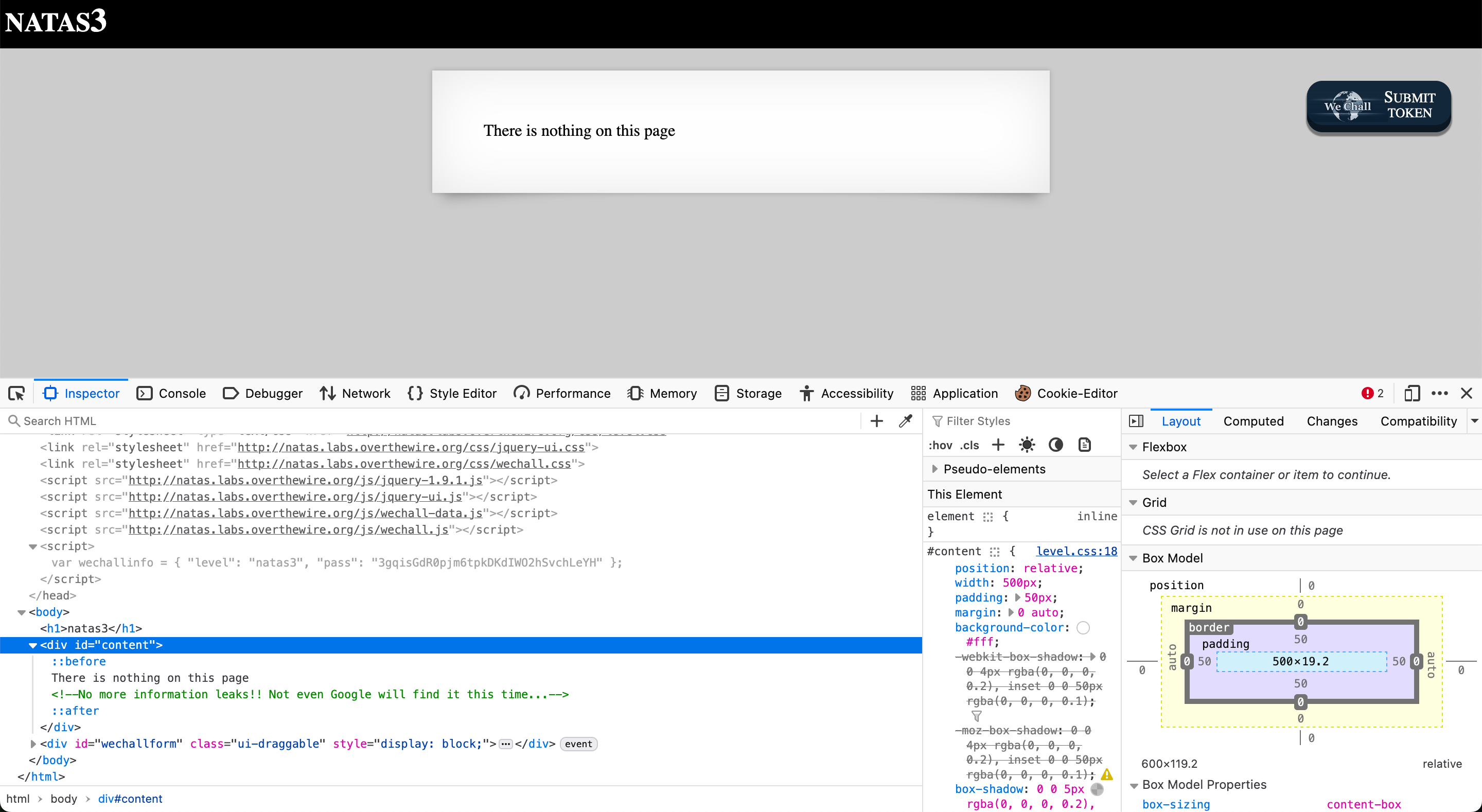Toggle dark color scheme simulation
Viewport: 1482px width, 812px height.
point(1056,445)
